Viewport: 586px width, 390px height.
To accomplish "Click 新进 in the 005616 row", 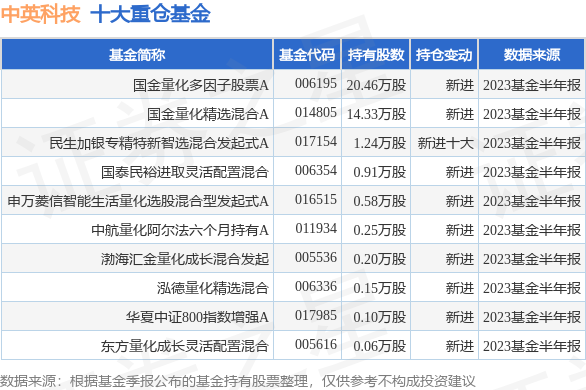I will (460, 346).
